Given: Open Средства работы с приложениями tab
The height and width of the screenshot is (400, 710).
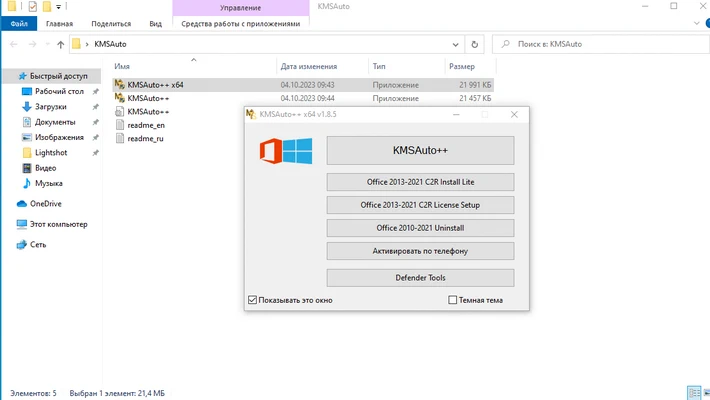Looking at the screenshot, I should (x=240, y=24).
